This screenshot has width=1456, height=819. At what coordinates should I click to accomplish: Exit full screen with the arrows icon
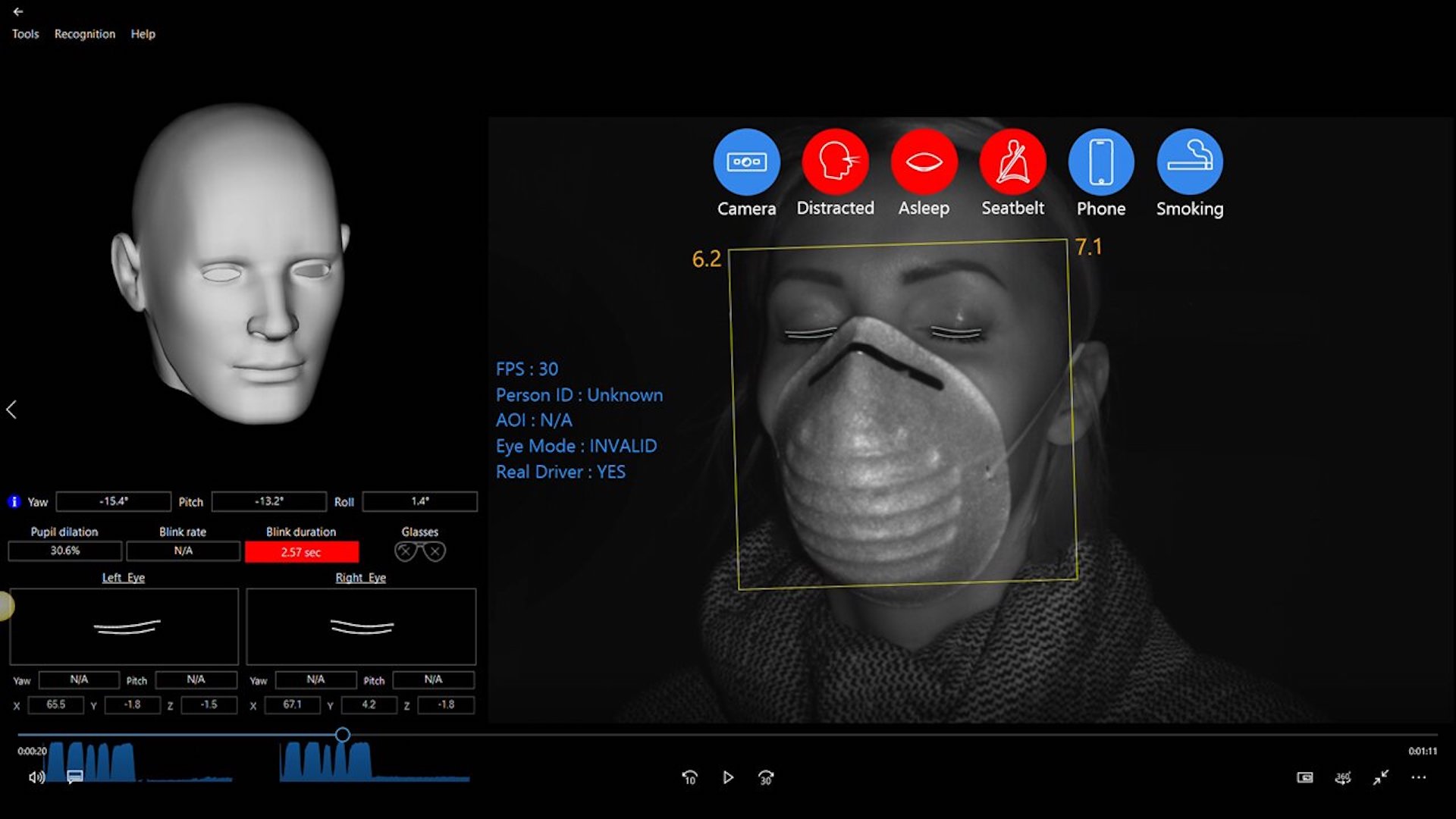(1380, 777)
